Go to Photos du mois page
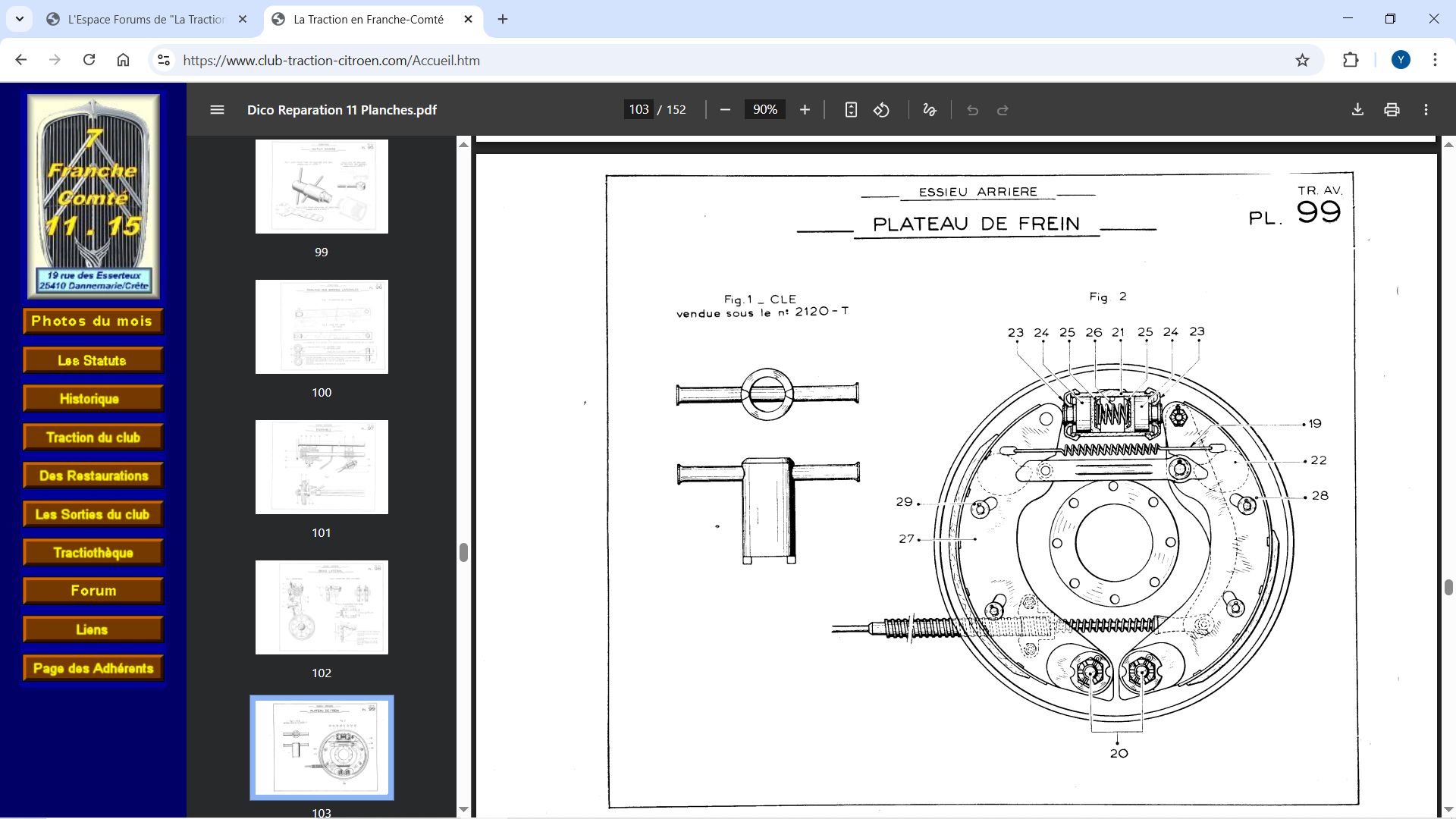This screenshot has height=819, width=1456. pyautogui.click(x=93, y=322)
